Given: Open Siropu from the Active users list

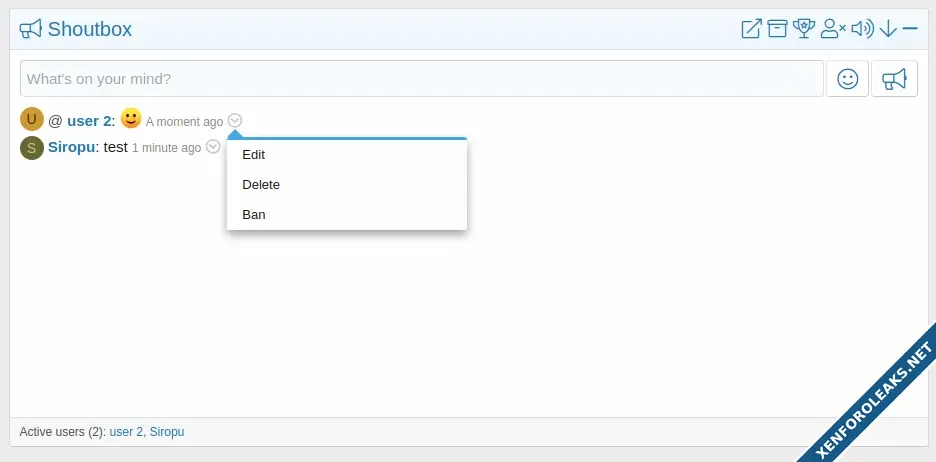Looking at the screenshot, I should click(x=167, y=432).
